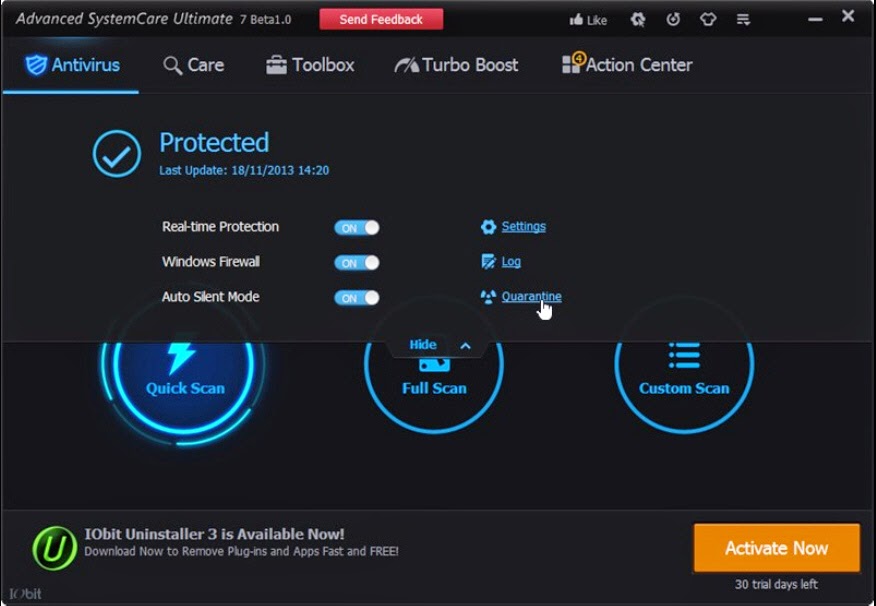
Task: Open the IObit Uninstaller 3 promotion text
Action: (x=241, y=542)
